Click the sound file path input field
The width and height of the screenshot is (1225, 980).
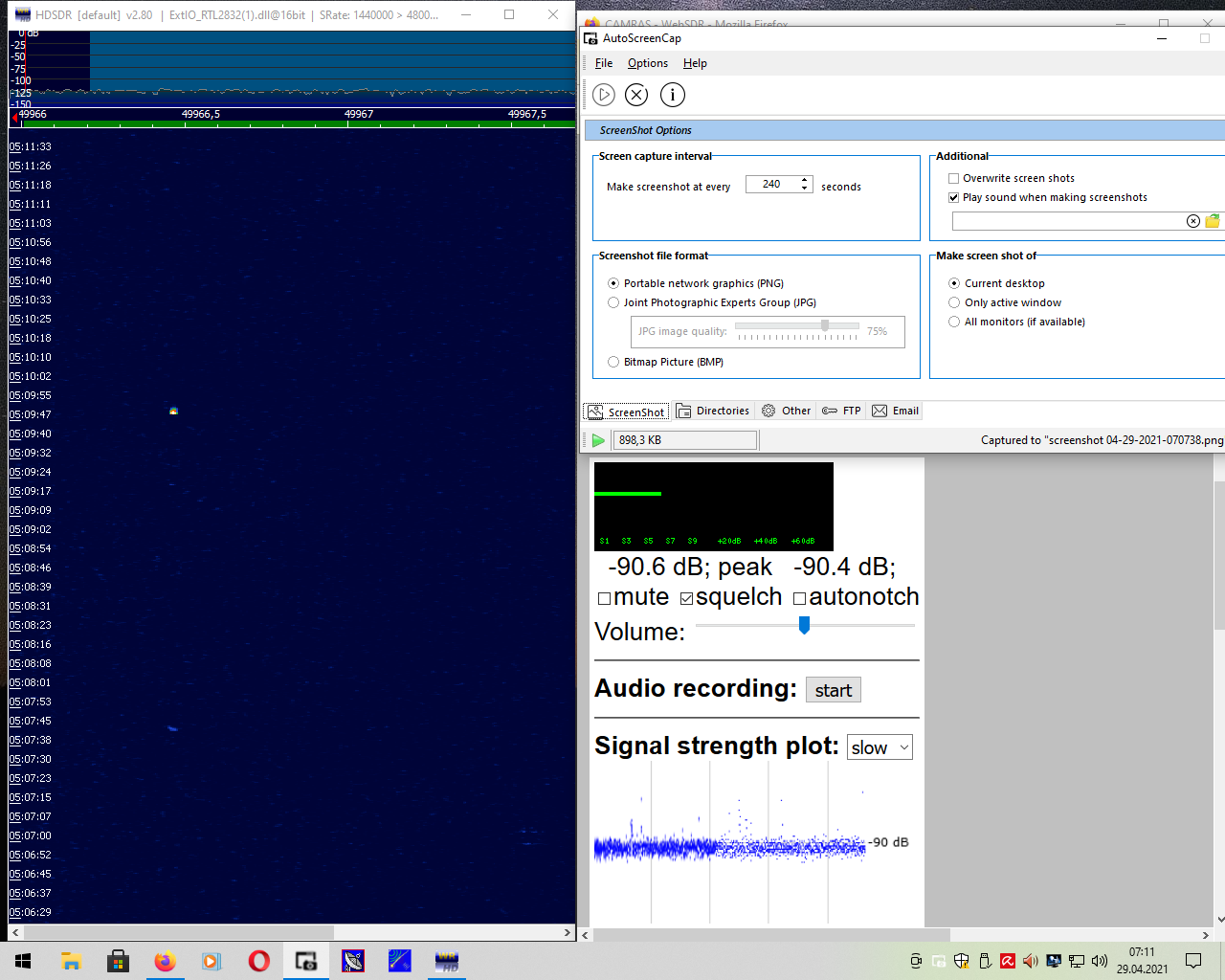click(1068, 221)
